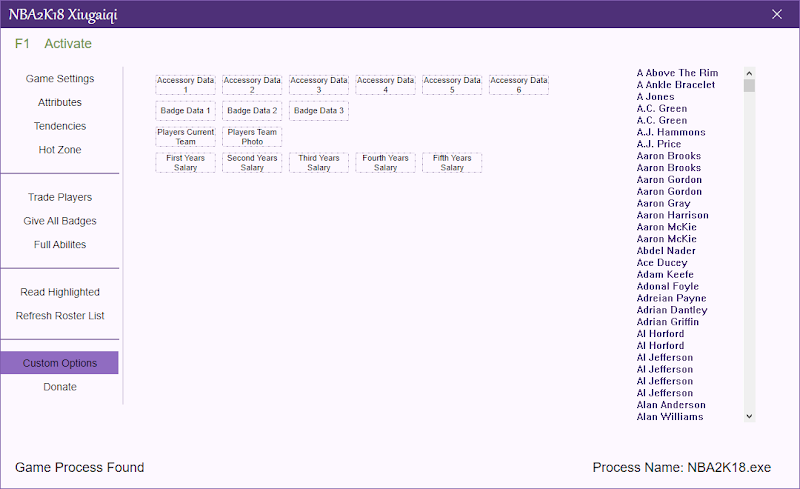Click Players Current Team box
Image resolution: width=800 pixels, height=489 pixels.
pyautogui.click(x=186, y=137)
